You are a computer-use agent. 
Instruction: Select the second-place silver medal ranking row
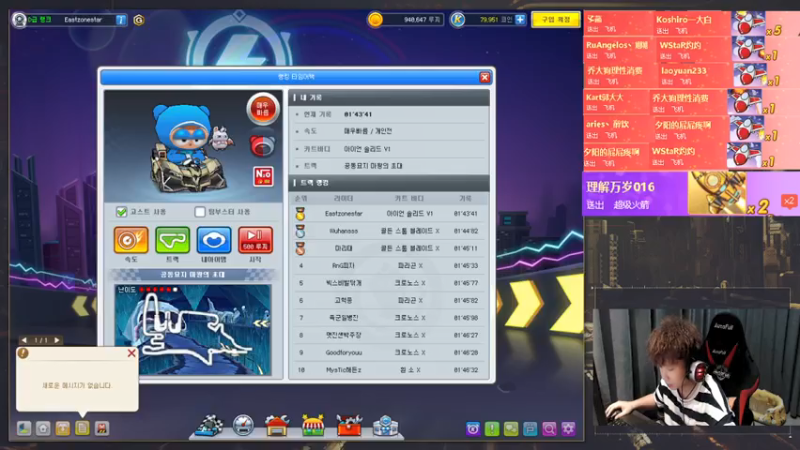tap(389, 231)
